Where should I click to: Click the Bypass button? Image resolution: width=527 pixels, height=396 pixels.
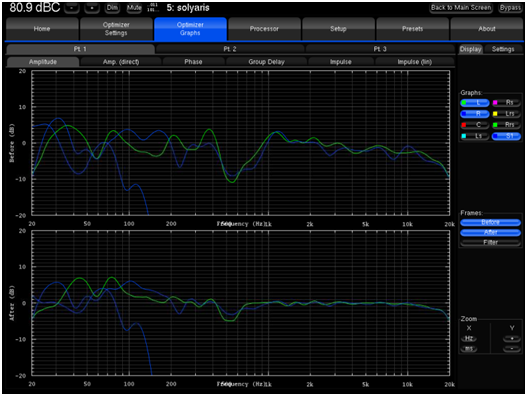point(510,8)
